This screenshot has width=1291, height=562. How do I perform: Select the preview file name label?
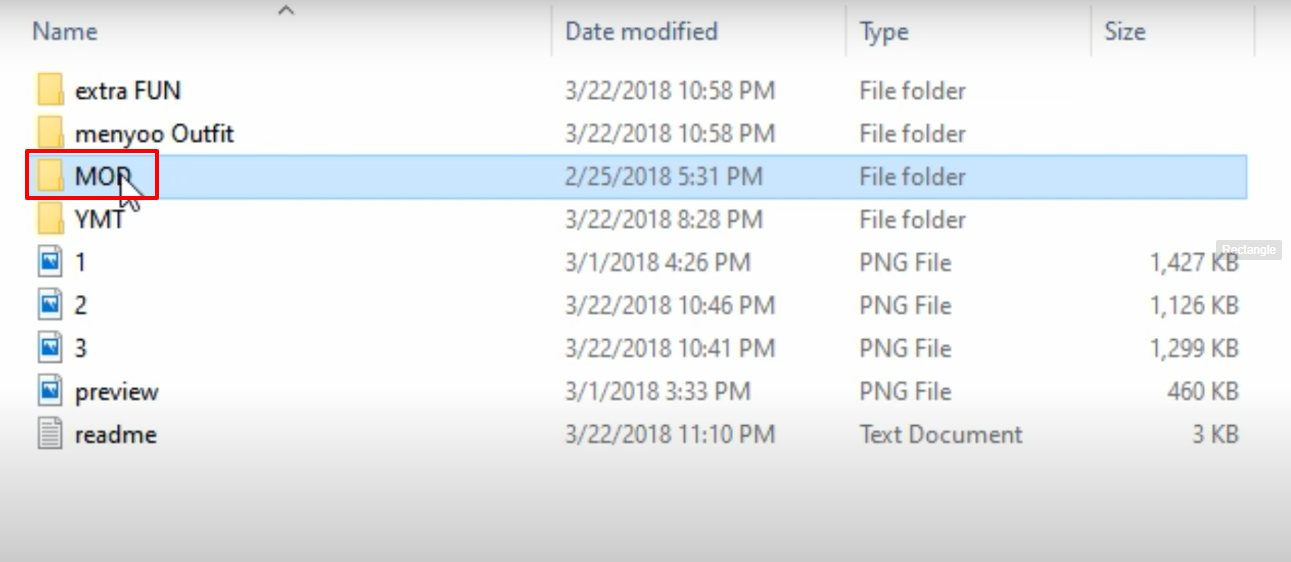click(x=117, y=392)
